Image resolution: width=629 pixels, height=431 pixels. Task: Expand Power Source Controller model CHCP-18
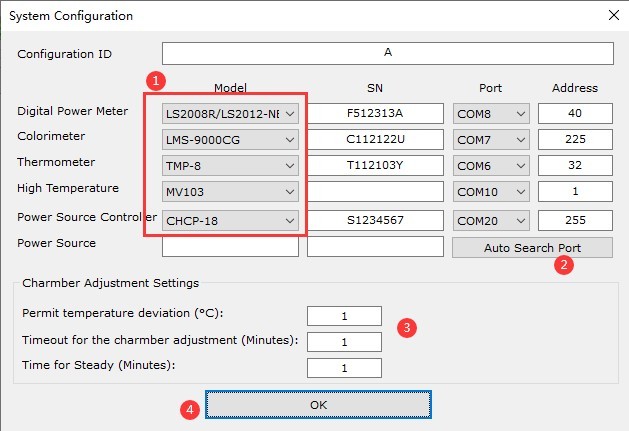(230, 220)
